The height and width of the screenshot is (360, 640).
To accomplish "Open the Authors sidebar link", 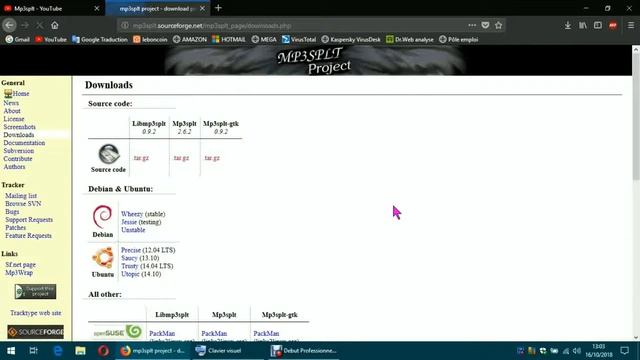I will tap(14, 167).
